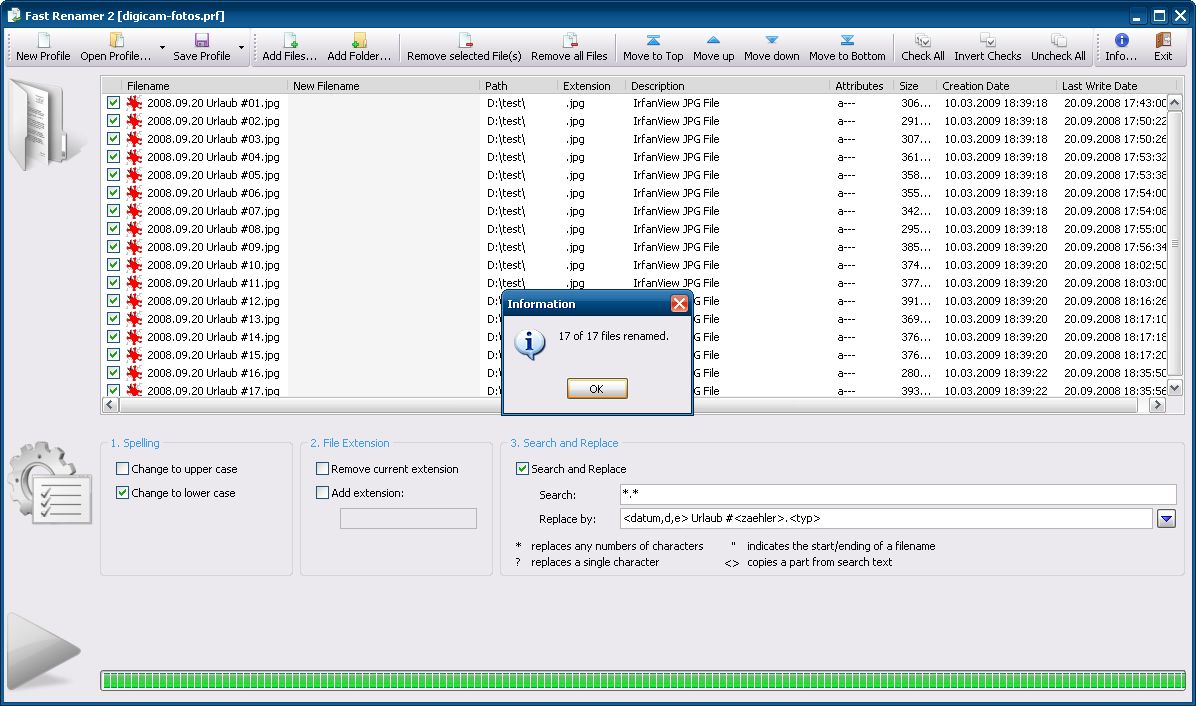Expand the Replace by placeholder dropdown

pyautogui.click(x=1166, y=519)
